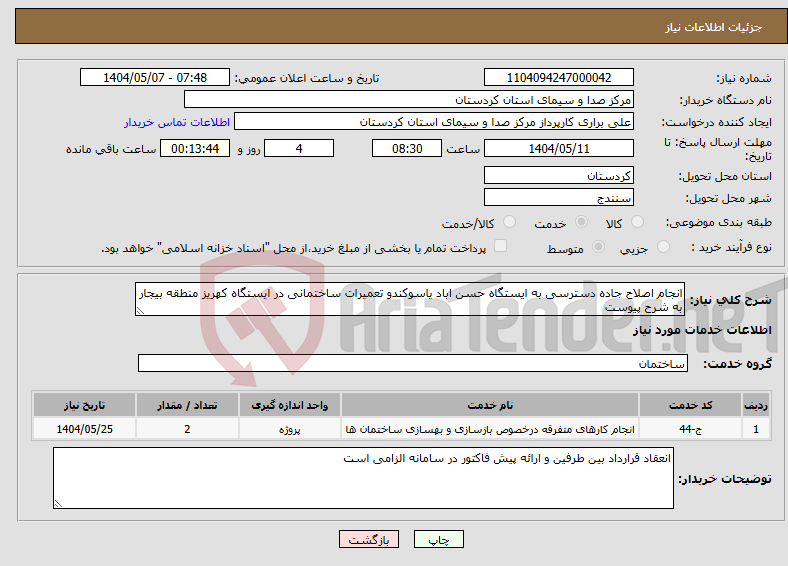The width and height of the screenshot is (788, 566).
Task: Toggle the اسناد خزانه اسلامی payment checkbox
Action: click(500, 245)
